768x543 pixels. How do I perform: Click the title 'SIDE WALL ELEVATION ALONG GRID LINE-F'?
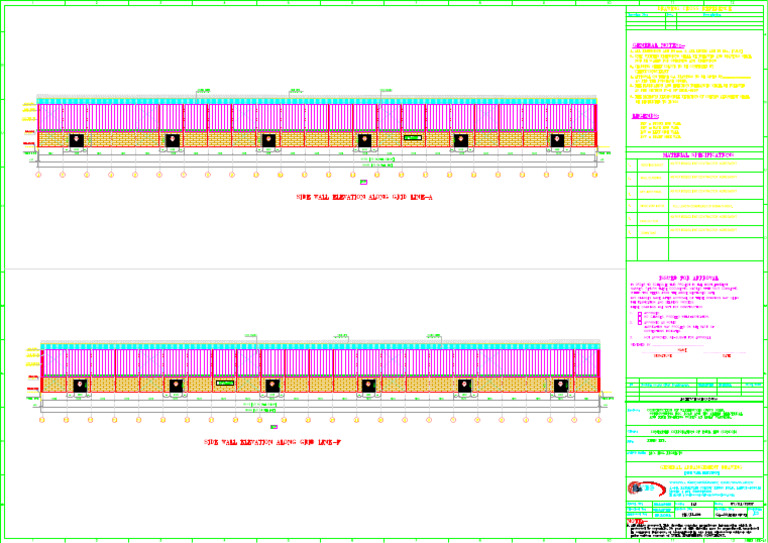pos(272,442)
